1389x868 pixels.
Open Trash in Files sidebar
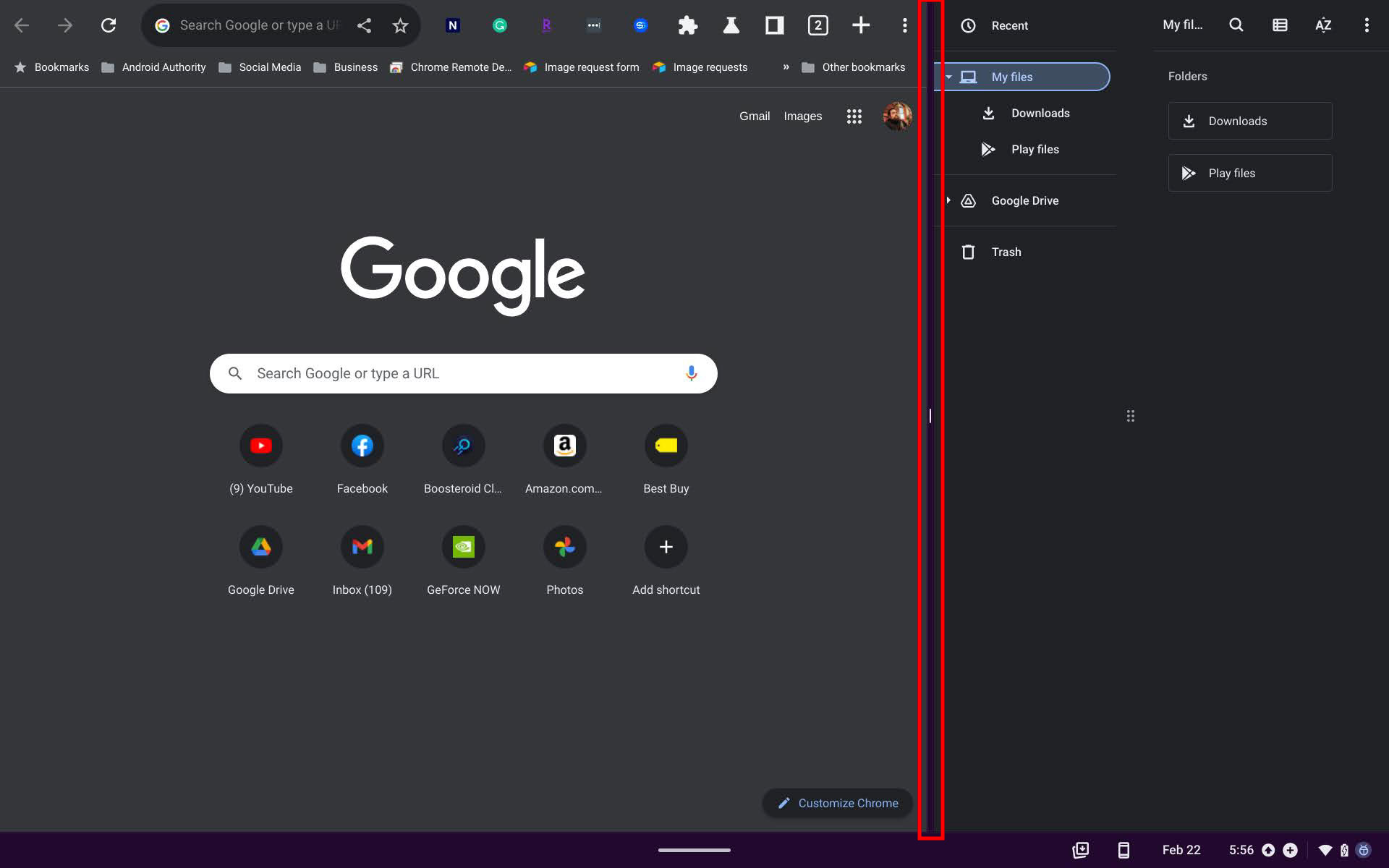click(x=1006, y=252)
